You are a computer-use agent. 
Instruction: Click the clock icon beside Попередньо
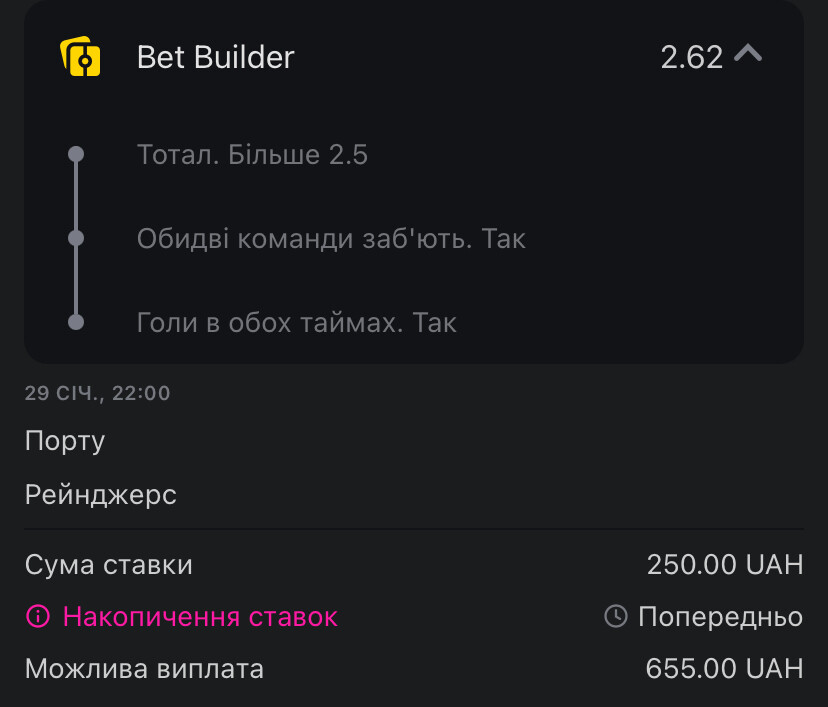(x=616, y=617)
